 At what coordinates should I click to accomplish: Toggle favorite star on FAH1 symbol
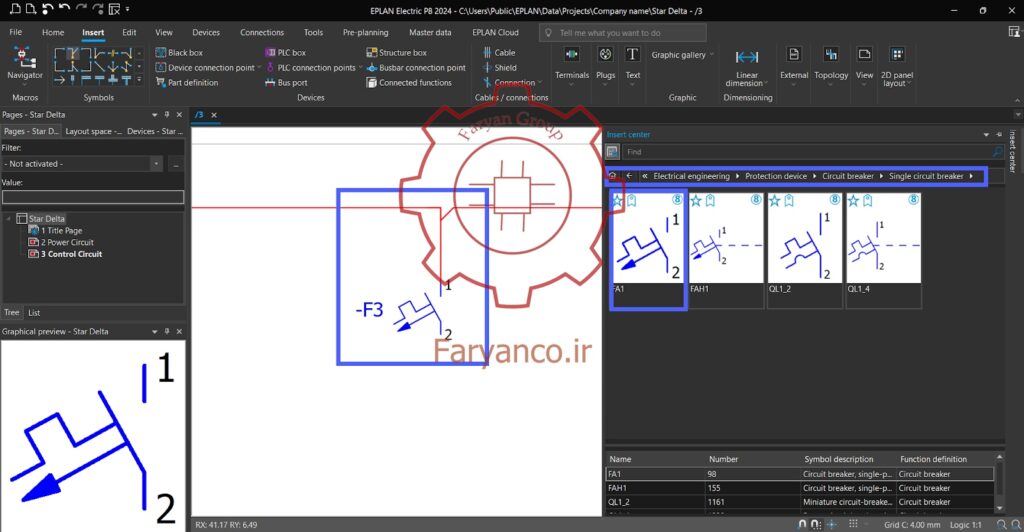click(696, 200)
